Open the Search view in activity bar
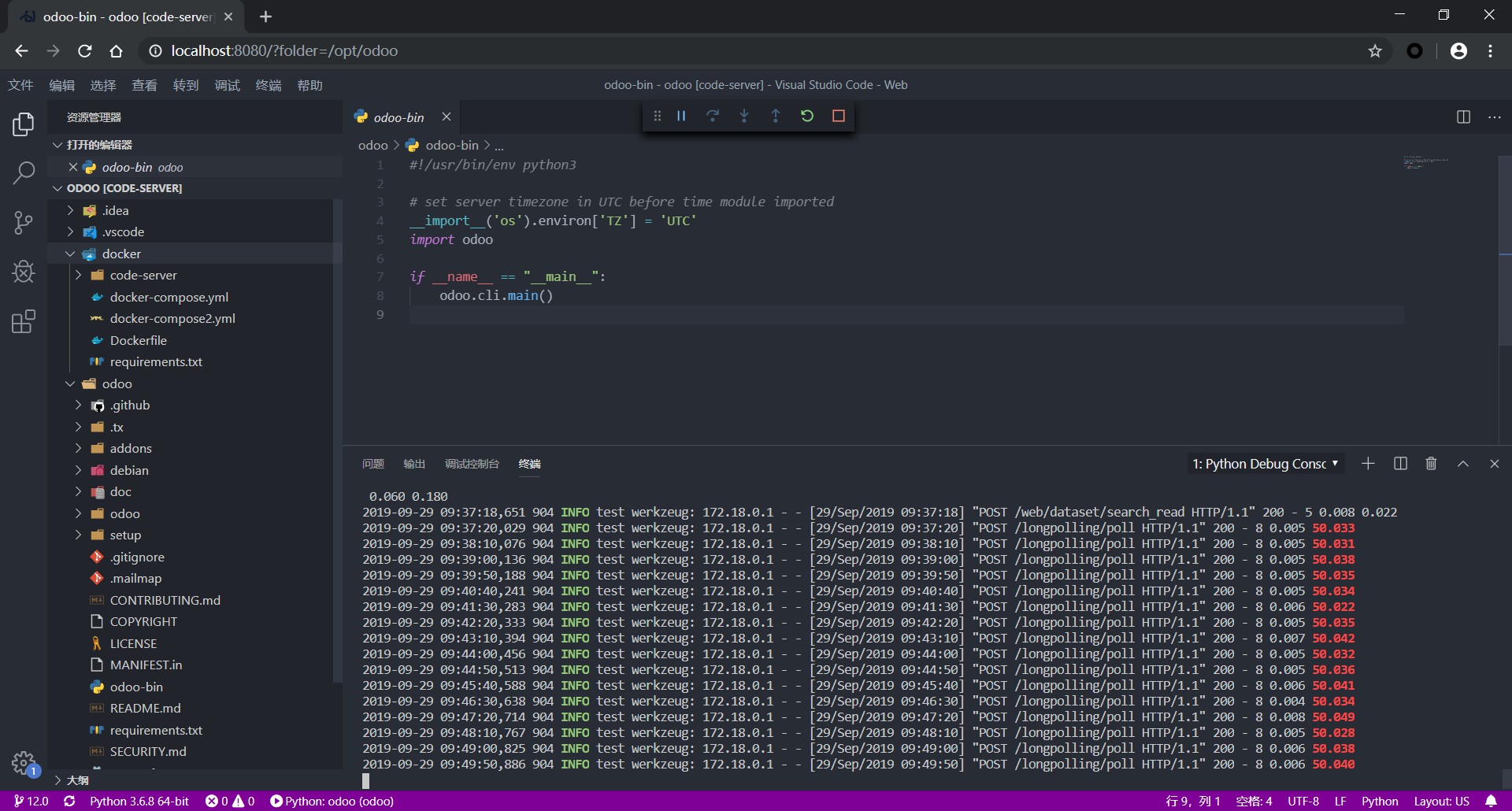The height and width of the screenshot is (811, 1512). click(x=24, y=173)
